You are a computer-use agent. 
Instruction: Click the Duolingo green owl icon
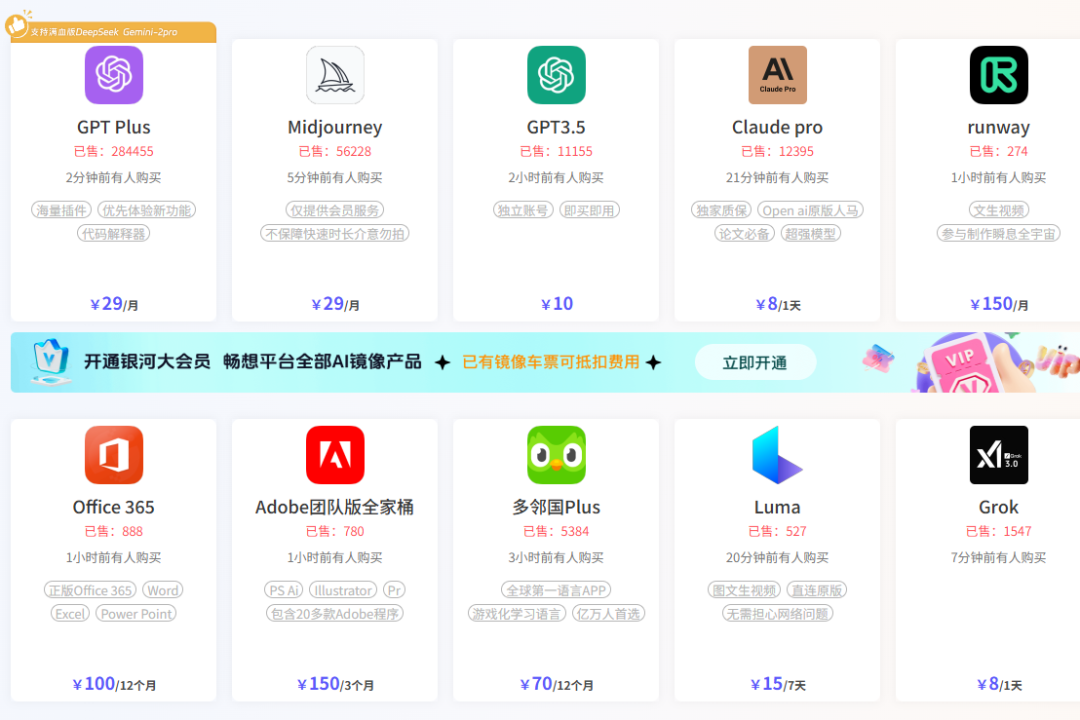556,455
